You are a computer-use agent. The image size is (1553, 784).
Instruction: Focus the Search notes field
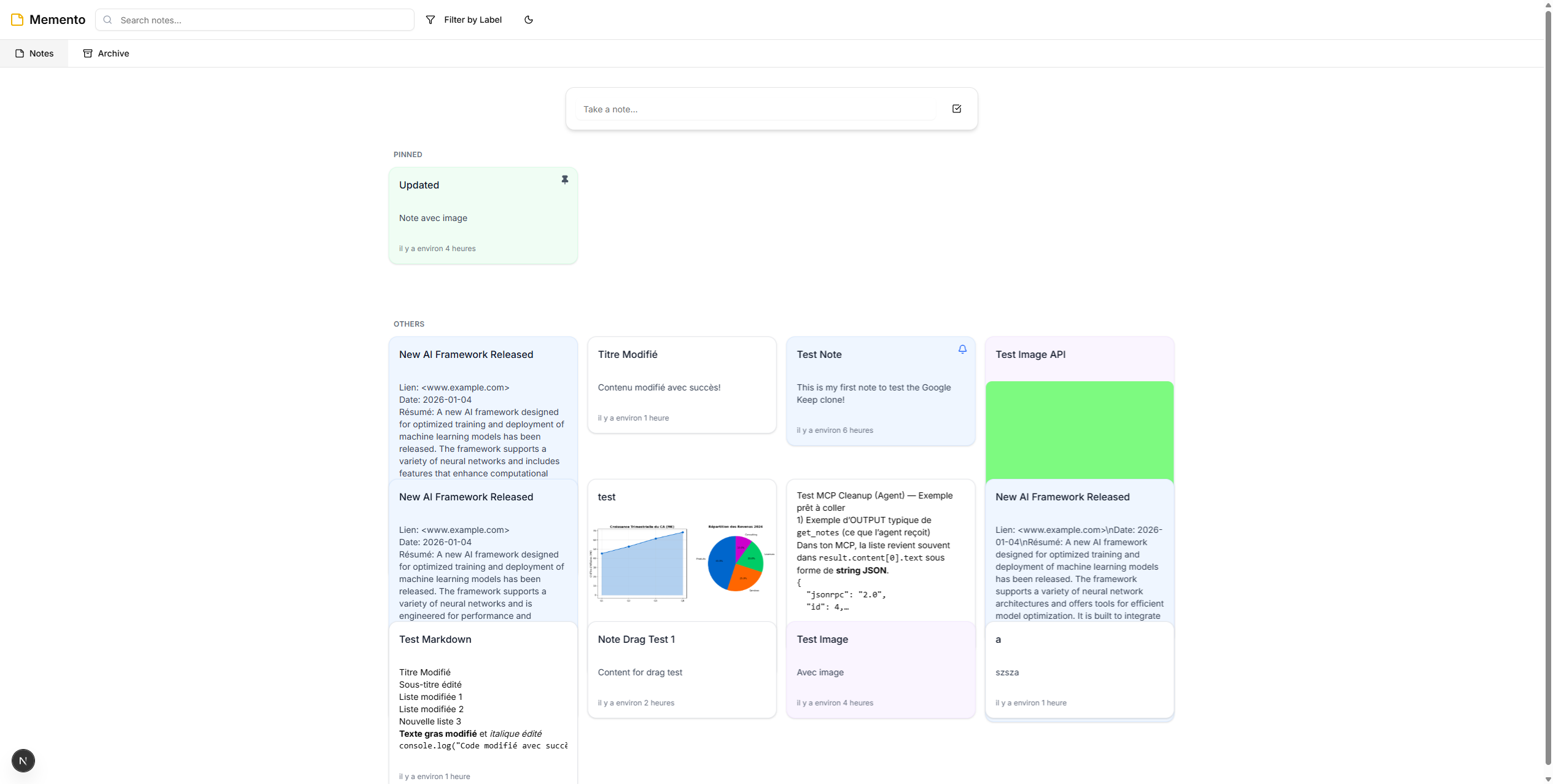[x=264, y=20]
